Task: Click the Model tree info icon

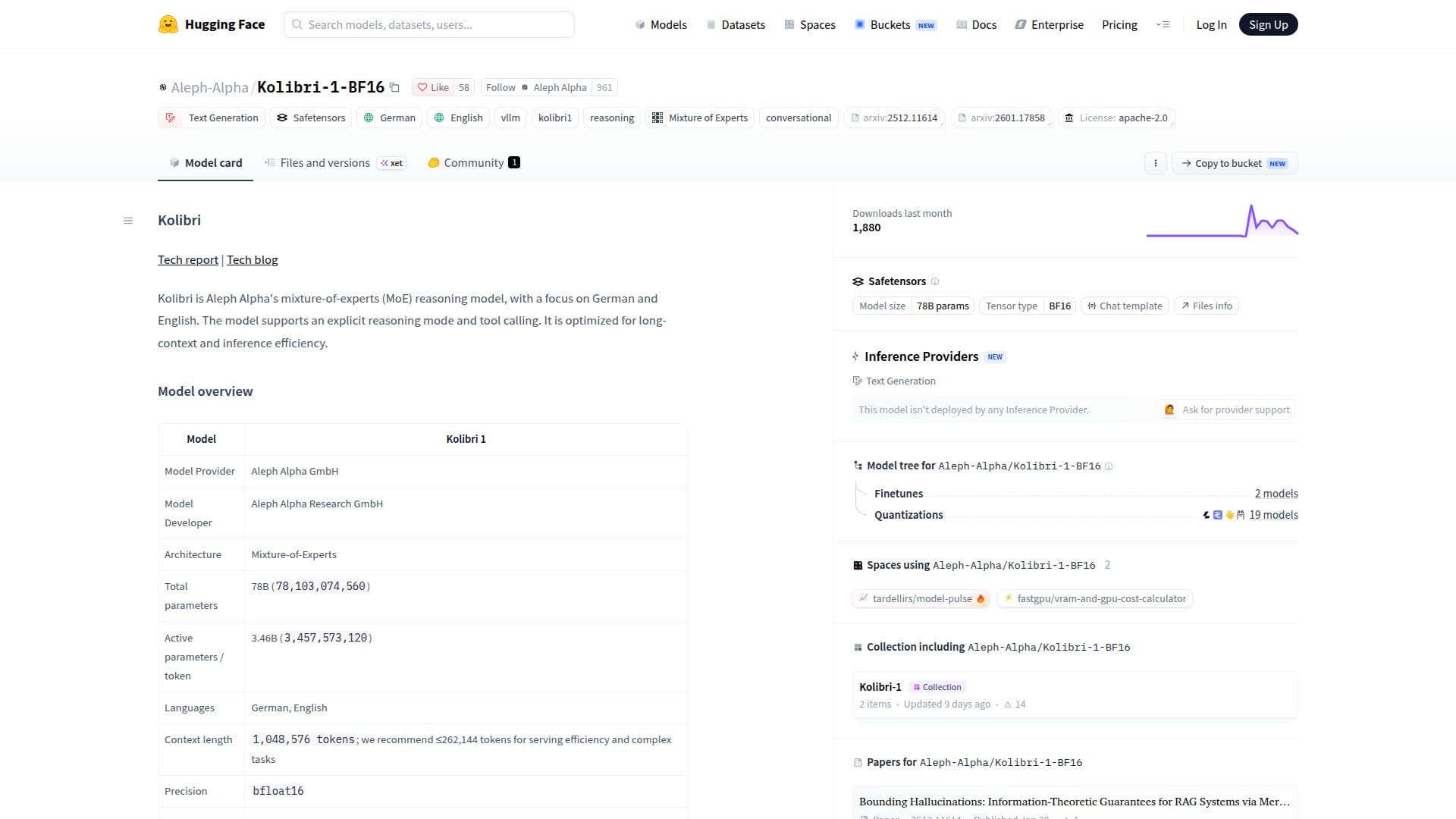Action: pyautogui.click(x=1109, y=466)
